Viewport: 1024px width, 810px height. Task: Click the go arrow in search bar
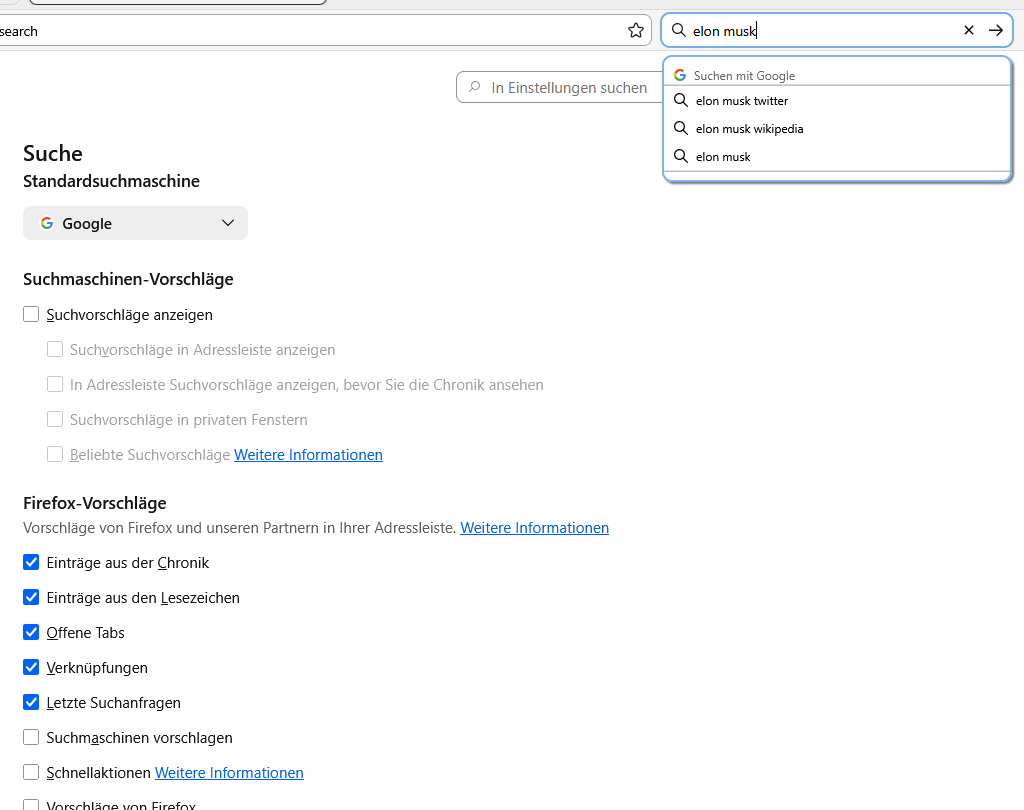pyautogui.click(x=995, y=31)
